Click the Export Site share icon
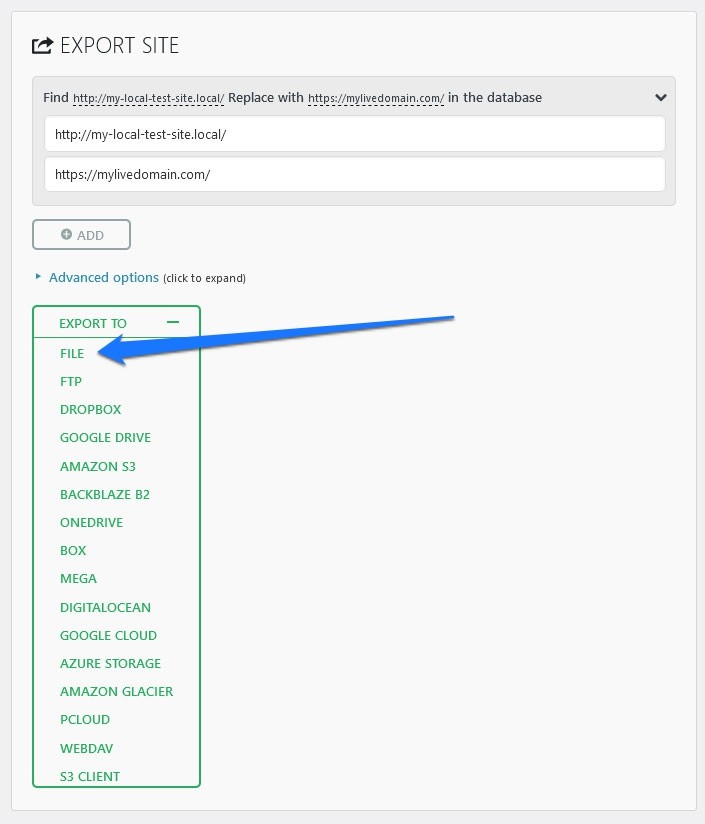 pyautogui.click(x=42, y=45)
